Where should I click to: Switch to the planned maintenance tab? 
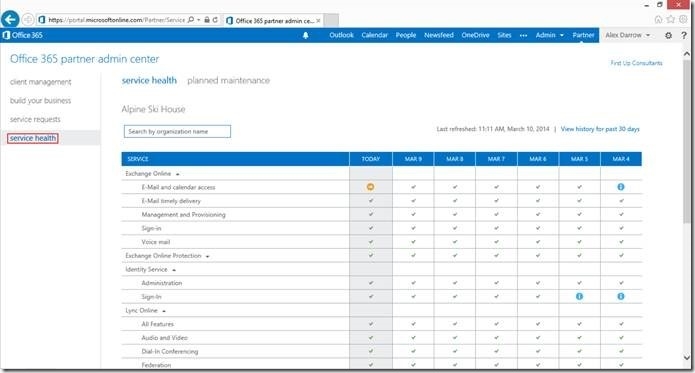point(228,80)
